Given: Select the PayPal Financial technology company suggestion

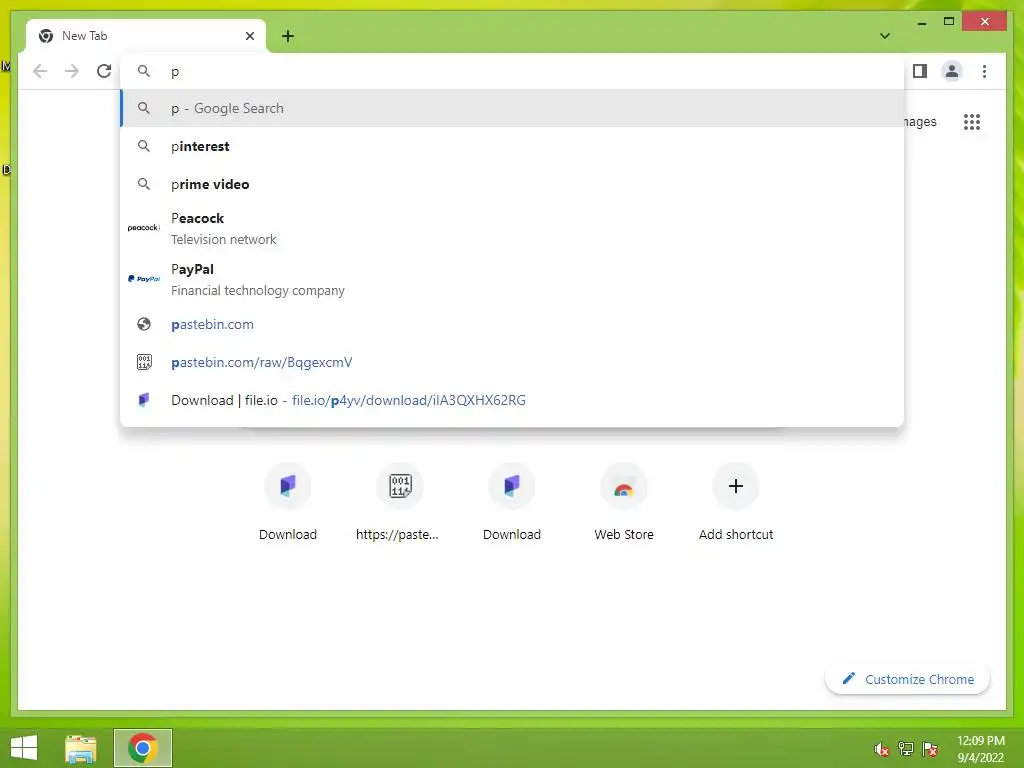Looking at the screenshot, I should [x=512, y=280].
